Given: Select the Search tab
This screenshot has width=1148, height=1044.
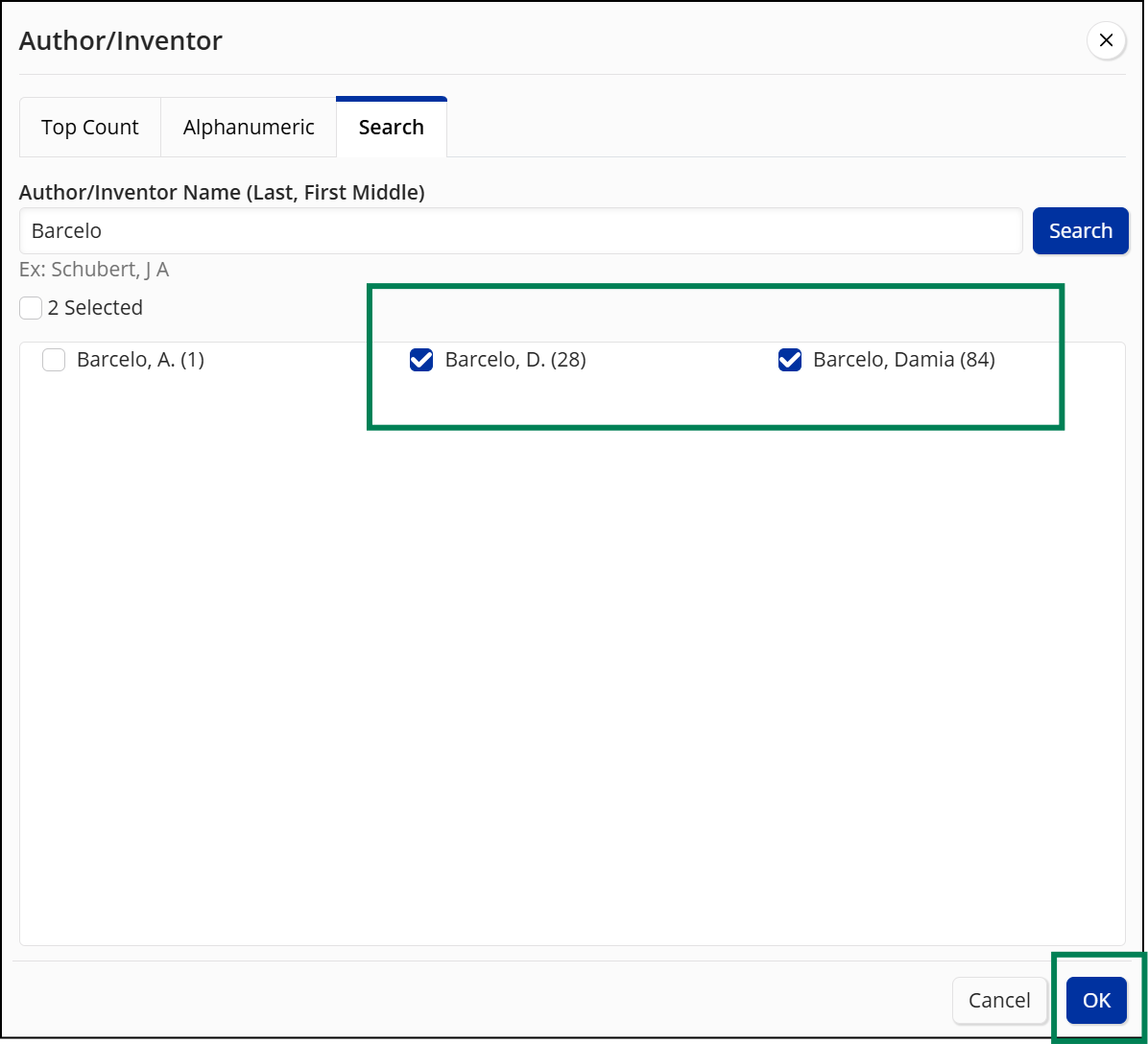Looking at the screenshot, I should (391, 128).
